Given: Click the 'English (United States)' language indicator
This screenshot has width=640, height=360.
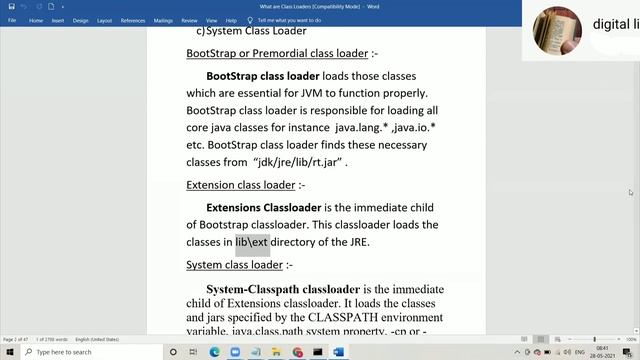Looking at the screenshot, I should click(x=97, y=340).
